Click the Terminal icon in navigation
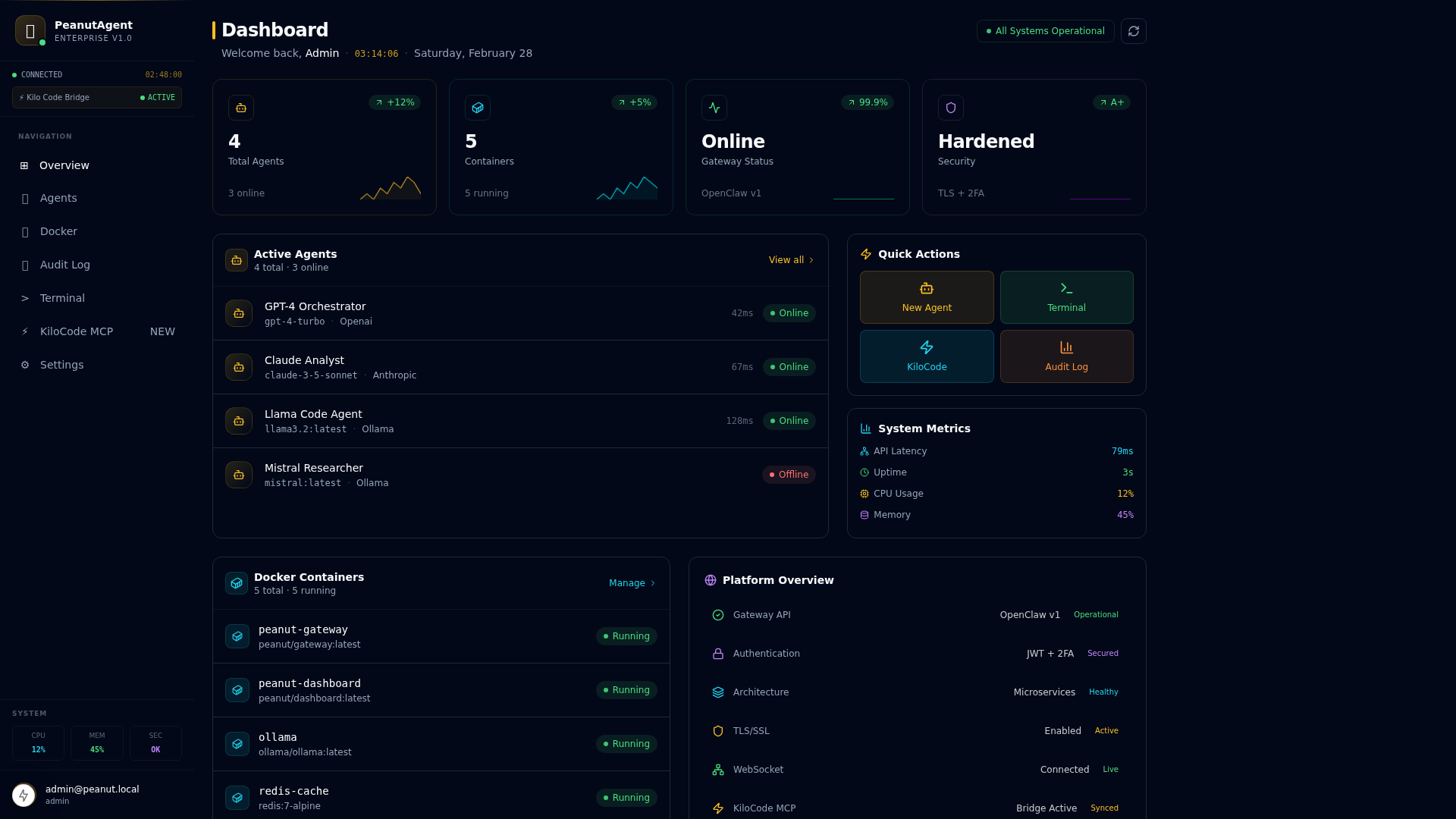The height and width of the screenshot is (819, 1456). click(x=24, y=298)
